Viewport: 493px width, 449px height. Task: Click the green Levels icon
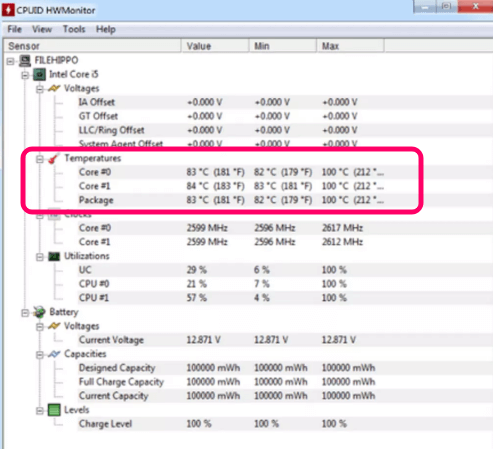coord(54,410)
